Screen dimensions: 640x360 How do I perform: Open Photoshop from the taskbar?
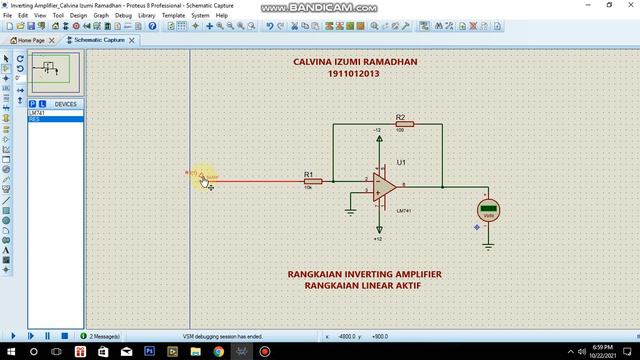tap(149, 351)
